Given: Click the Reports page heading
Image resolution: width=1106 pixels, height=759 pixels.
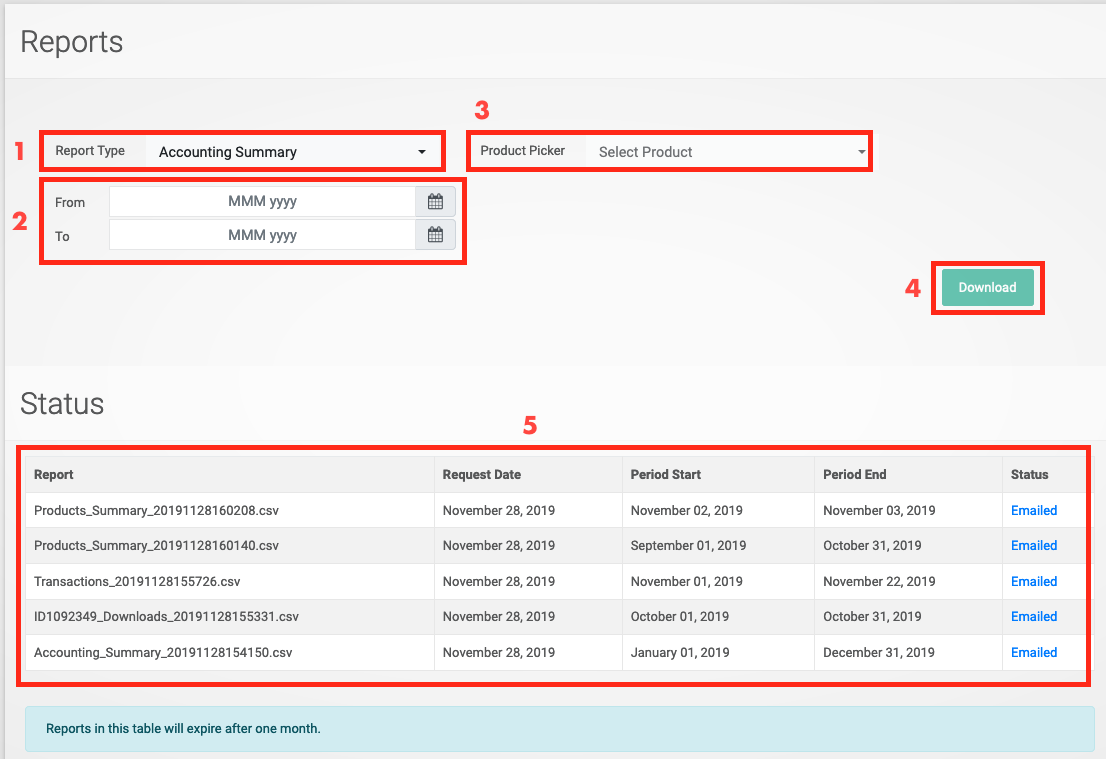Looking at the screenshot, I should [x=72, y=42].
